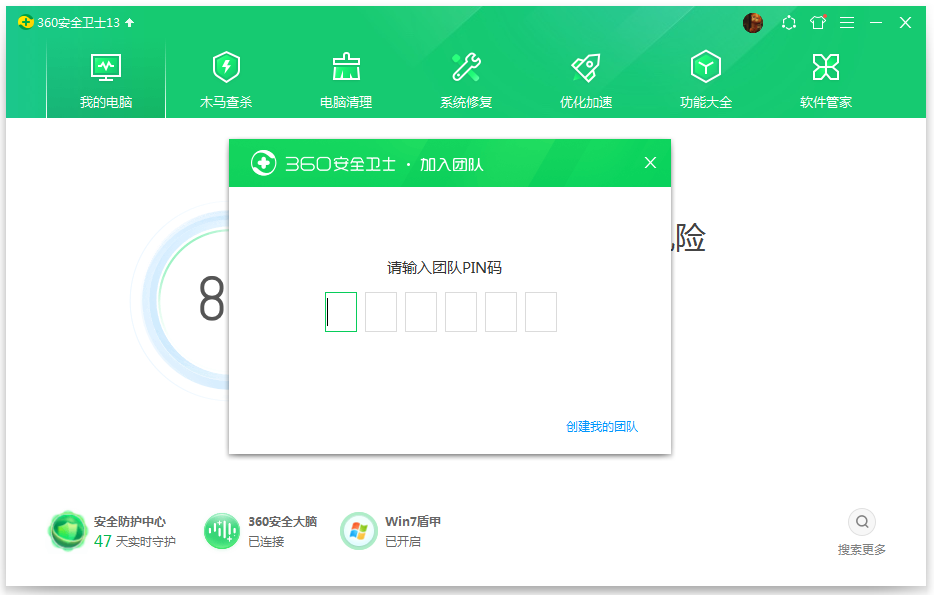
Task: Open the 360安全大脑 icon
Action: click(x=222, y=531)
